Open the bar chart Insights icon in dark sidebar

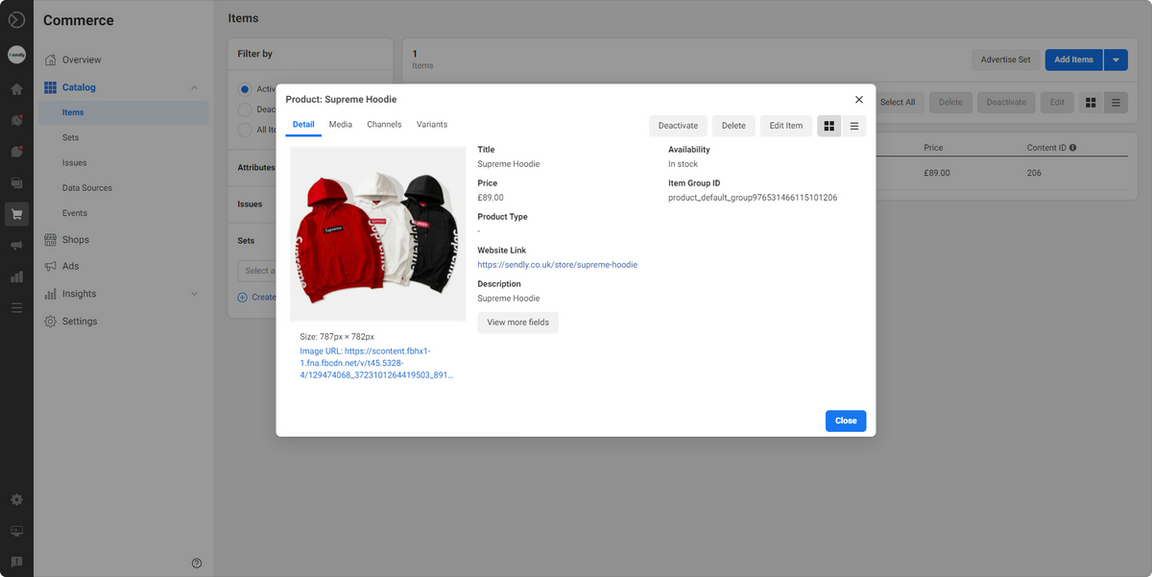tap(16, 277)
